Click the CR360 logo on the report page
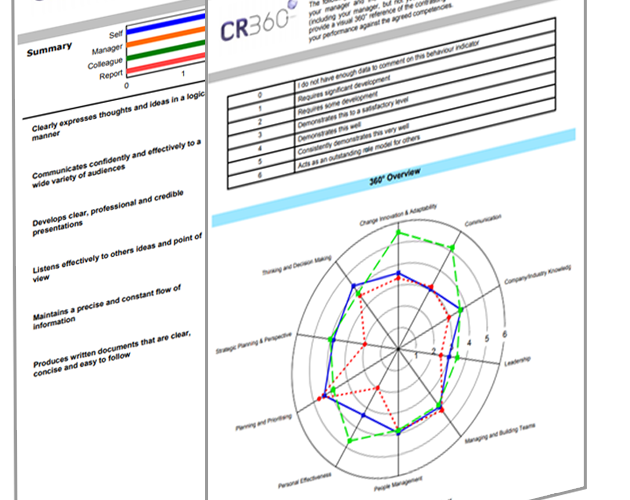 point(259,20)
